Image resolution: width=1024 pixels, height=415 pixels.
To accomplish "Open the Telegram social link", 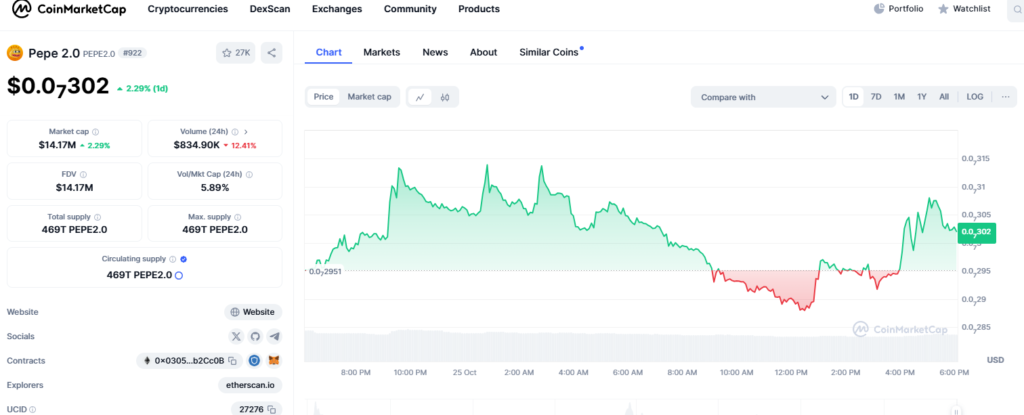I will click(x=274, y=337).
